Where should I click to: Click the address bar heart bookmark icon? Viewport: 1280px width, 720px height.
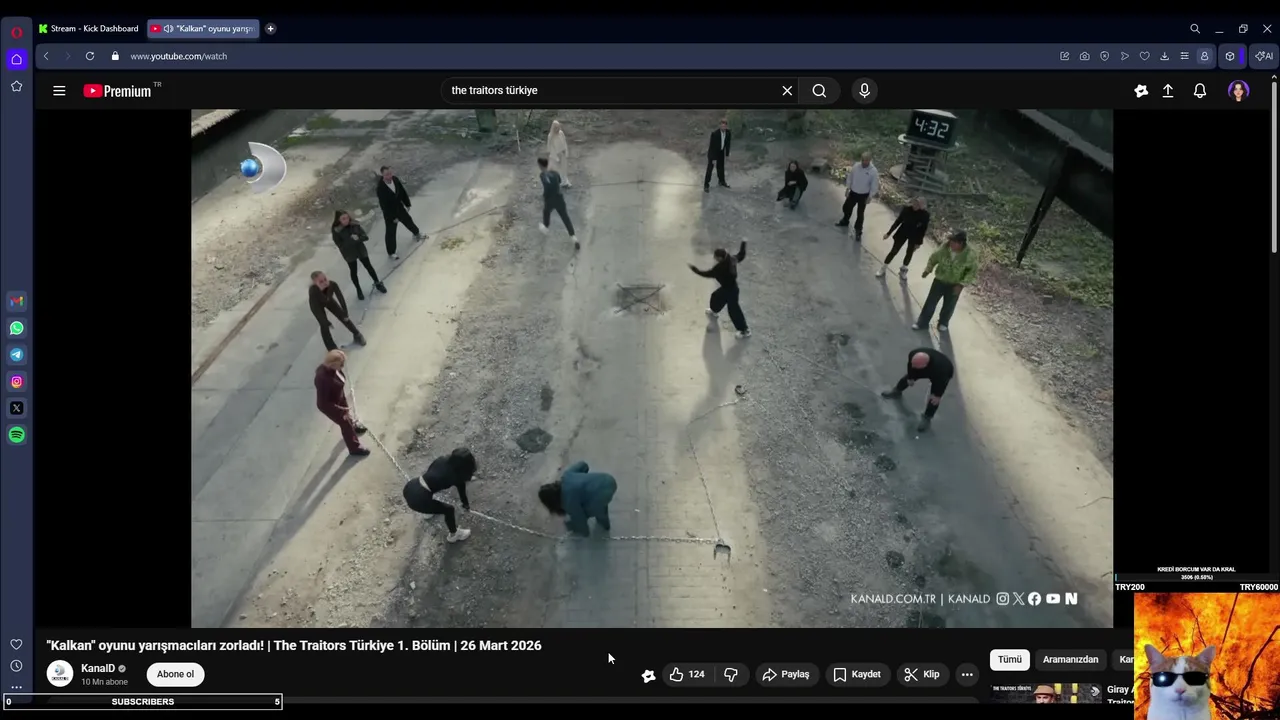(x=1144, y=56)
